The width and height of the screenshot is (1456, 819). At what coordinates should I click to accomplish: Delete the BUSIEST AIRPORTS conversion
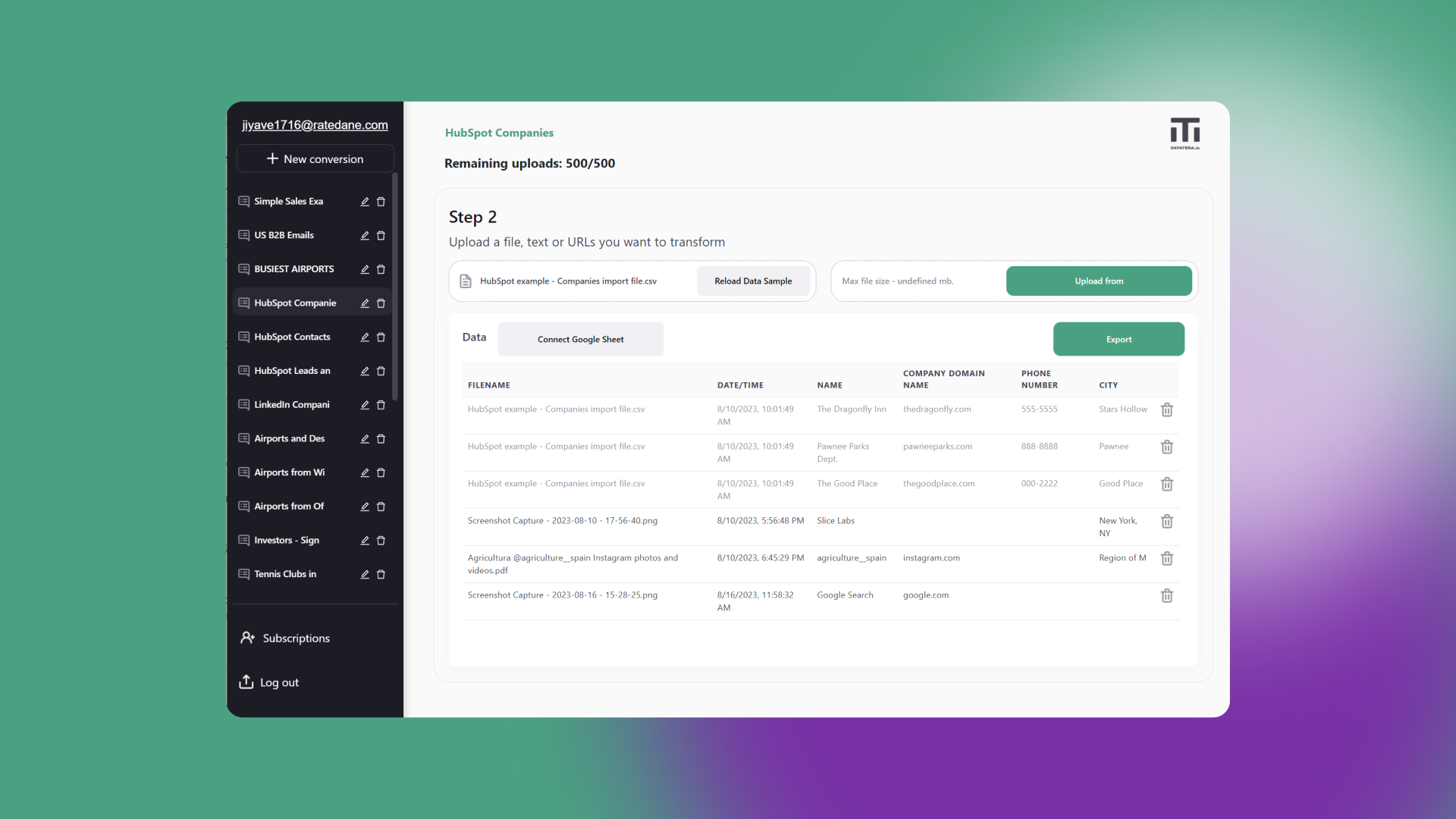(381, 269)
